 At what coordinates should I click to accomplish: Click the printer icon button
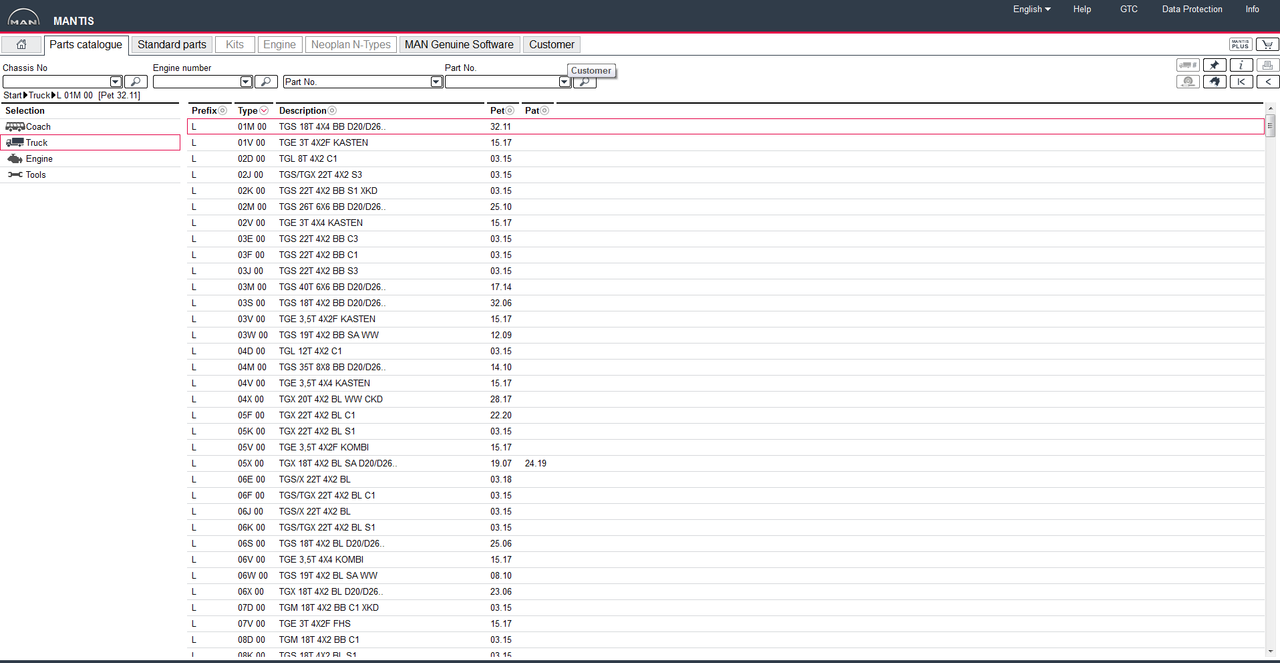click(x=1267, y=65)
